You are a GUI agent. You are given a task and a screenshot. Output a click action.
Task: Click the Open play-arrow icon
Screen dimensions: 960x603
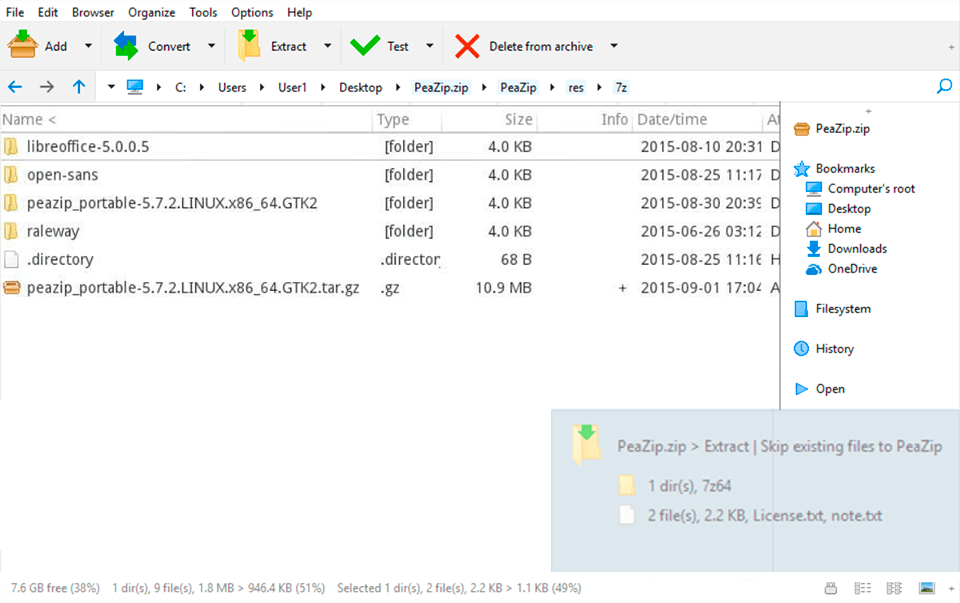tap(801, 389)
